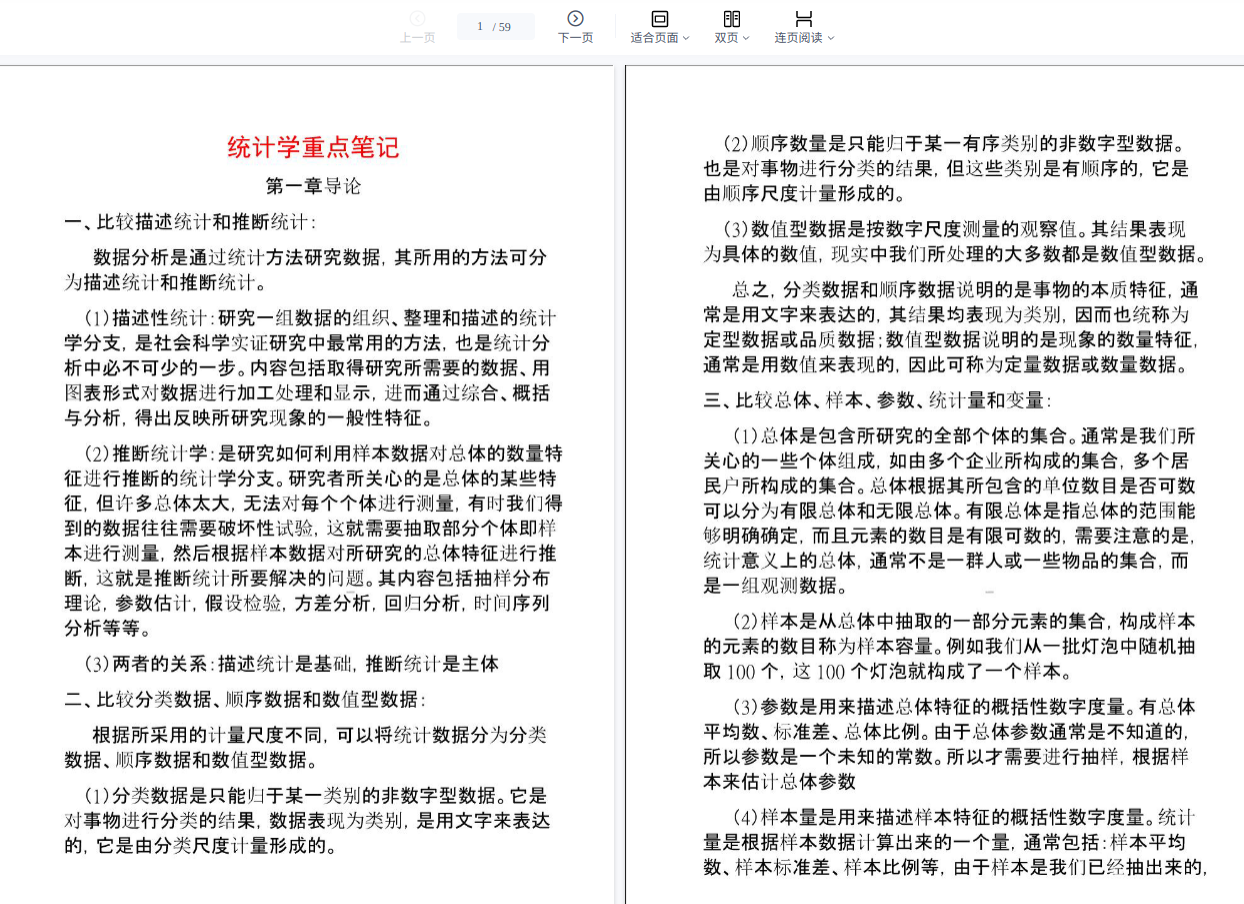Click the total page count "/ 59"
Screen dimensions: 1244x904
(x=502, y=27)
